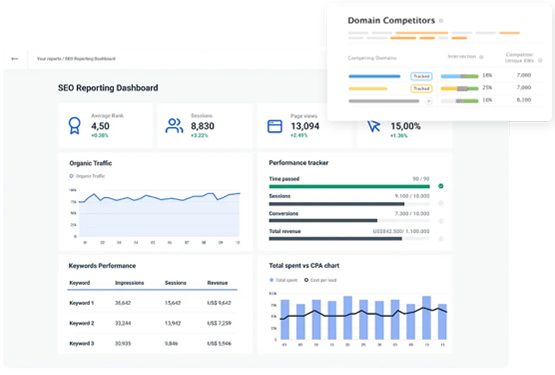
Task: Click sessions value 9,846 for Keyword 3
Action: [171, 343]
